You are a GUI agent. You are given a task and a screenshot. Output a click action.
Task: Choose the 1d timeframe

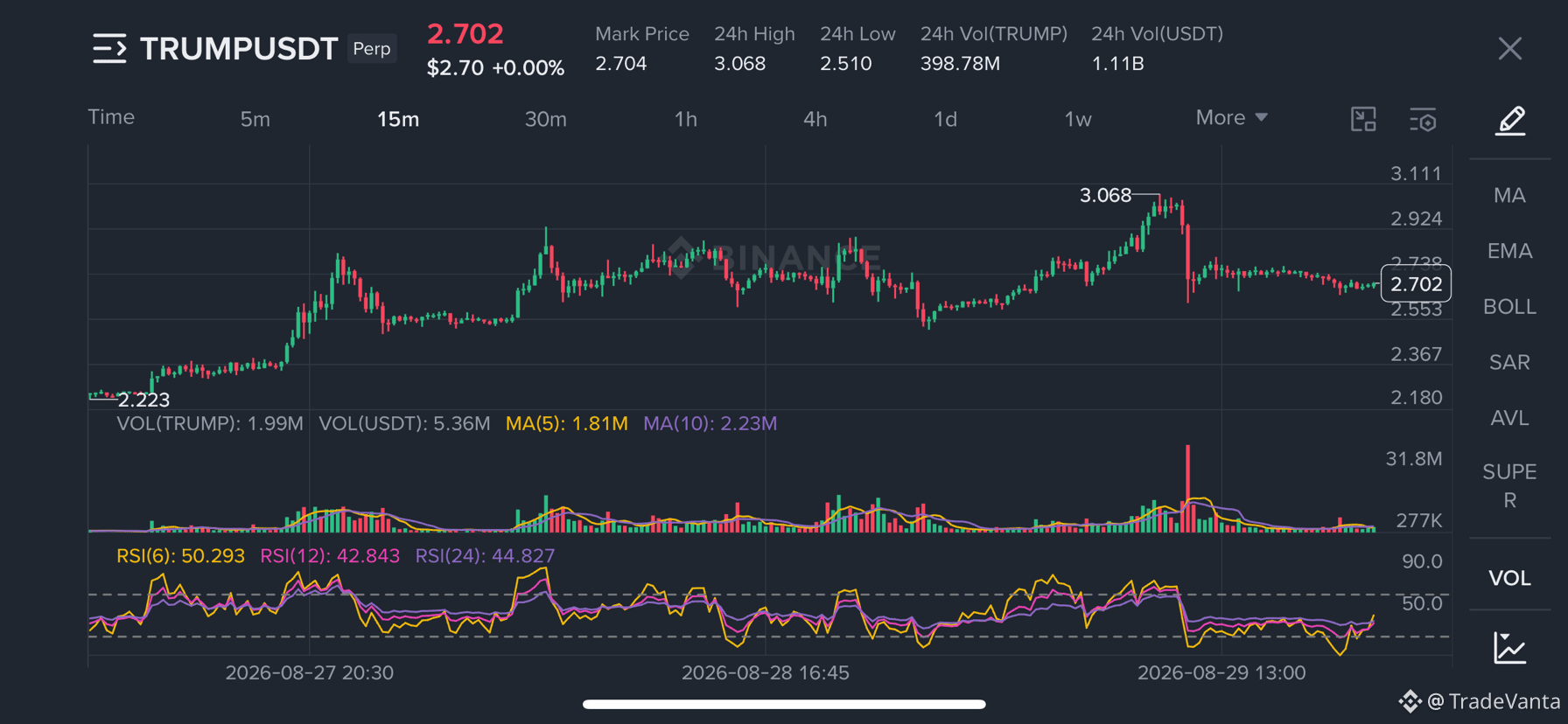[x=946, y=119]
